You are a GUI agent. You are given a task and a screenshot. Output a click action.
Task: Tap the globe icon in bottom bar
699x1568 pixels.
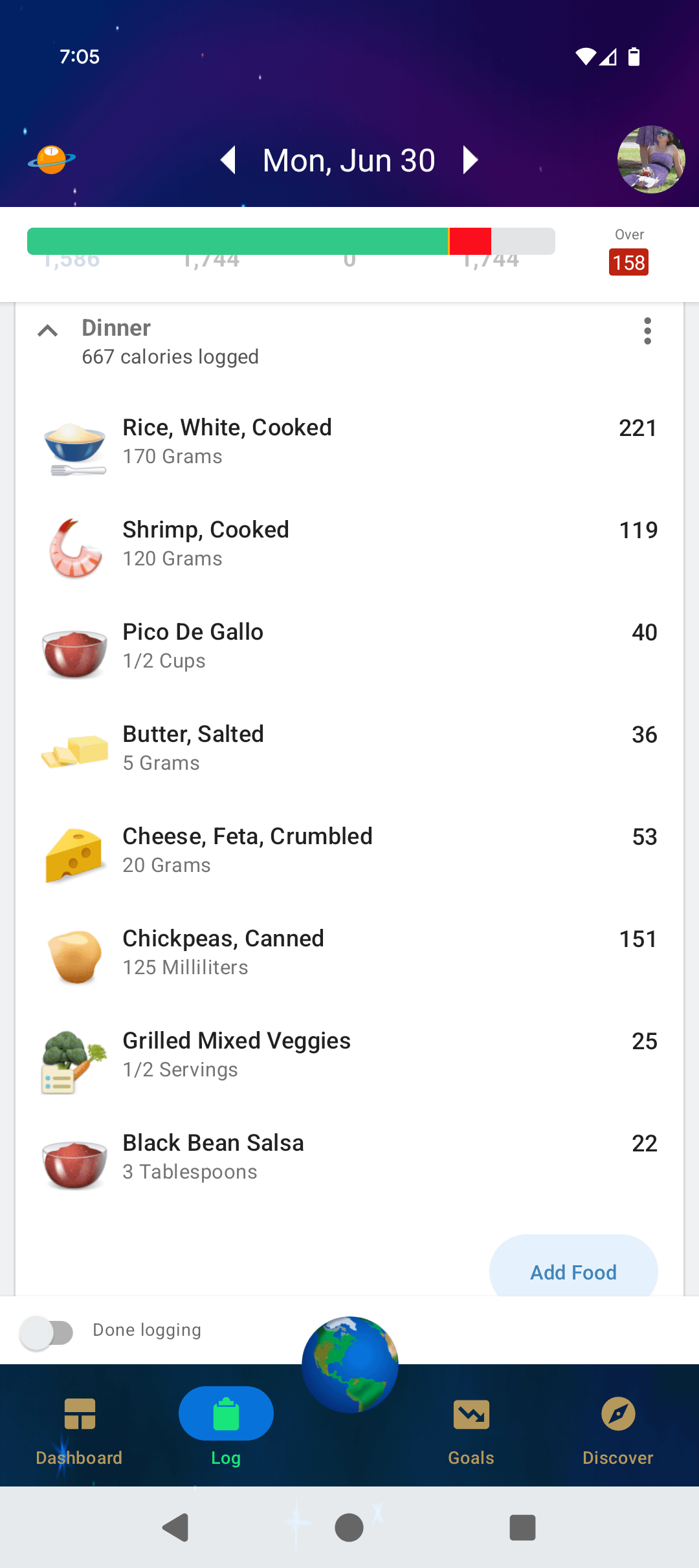tap(350, 1364)
